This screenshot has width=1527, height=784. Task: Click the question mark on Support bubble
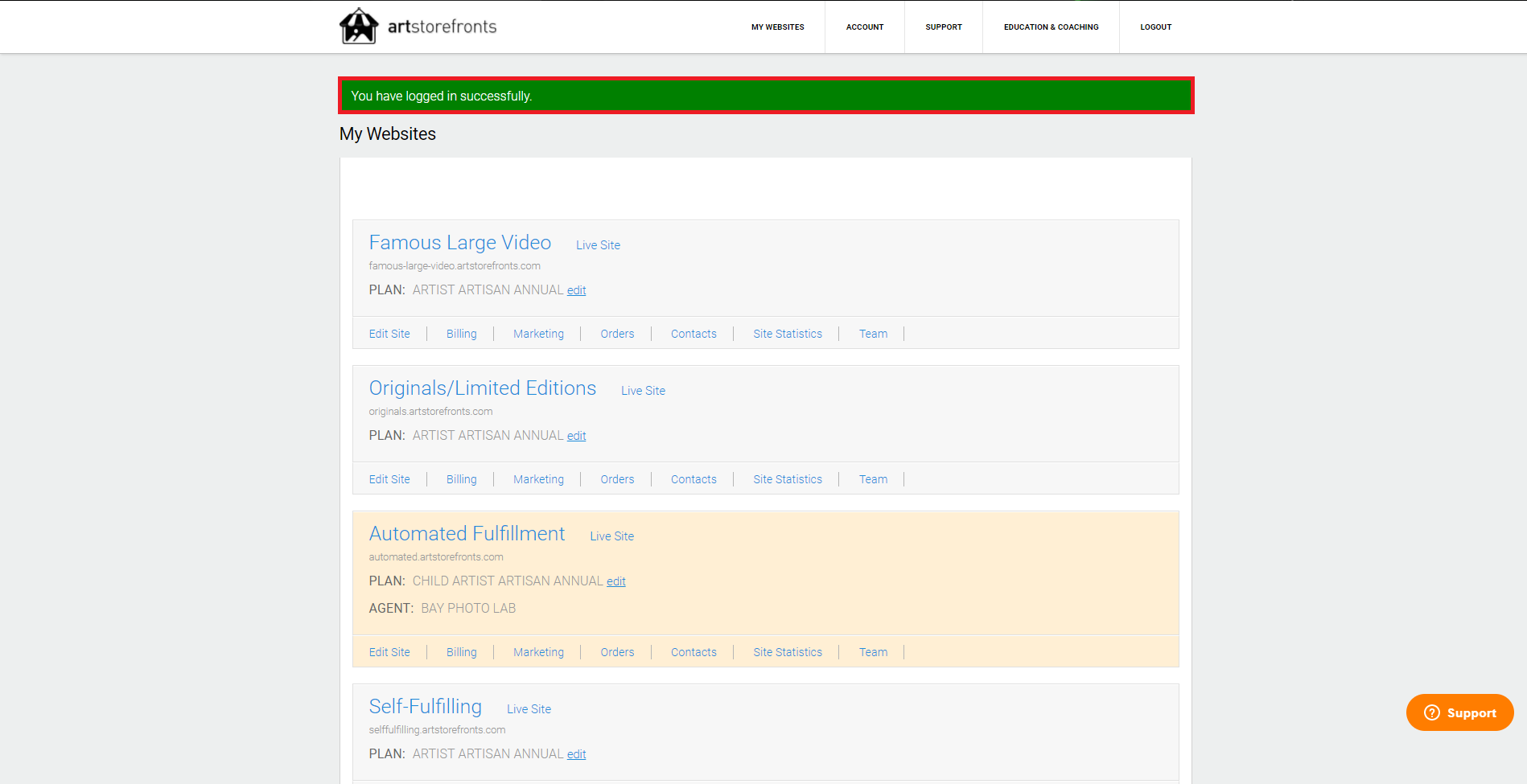1433,712
